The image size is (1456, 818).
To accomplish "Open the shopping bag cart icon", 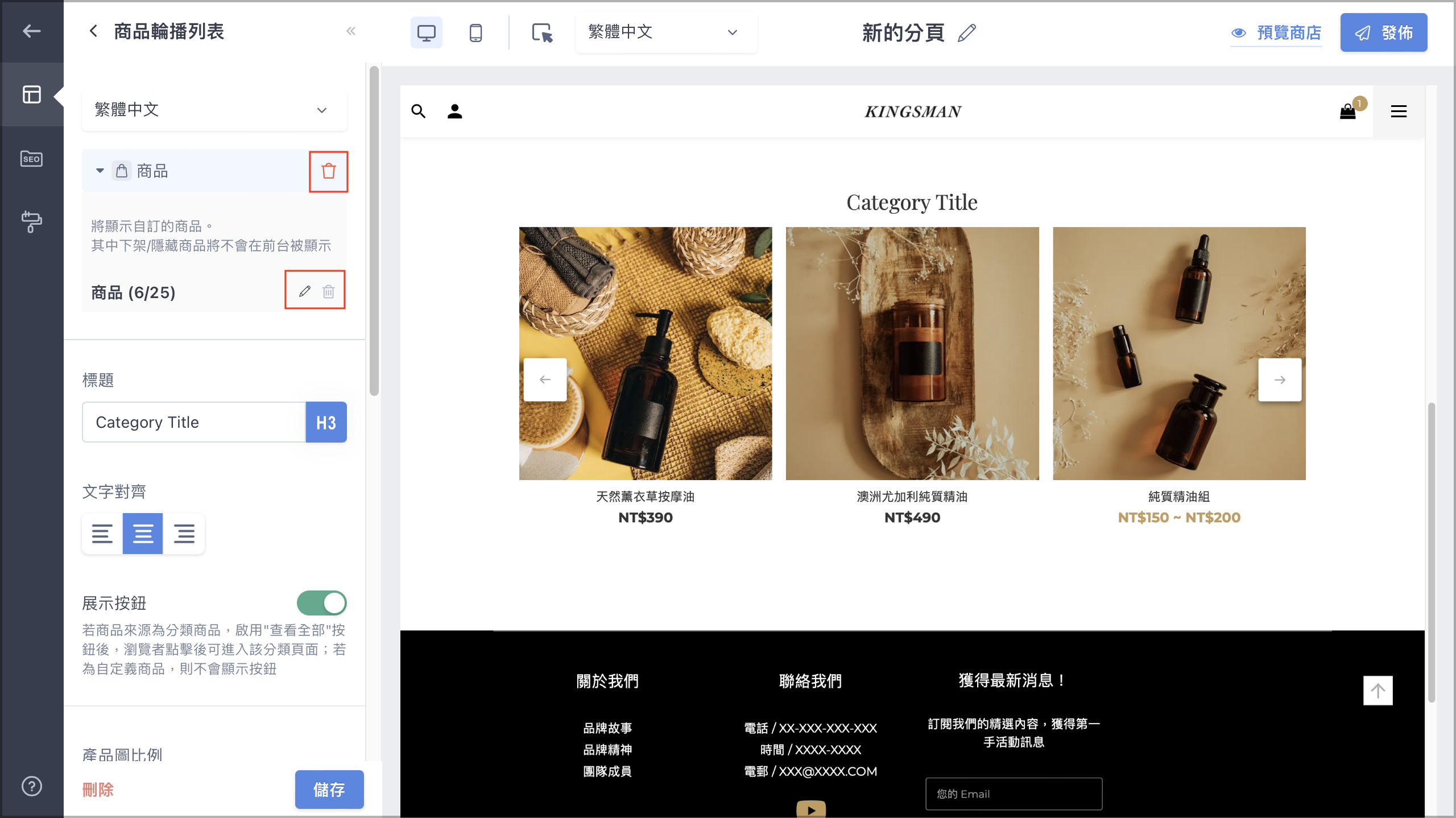I will pyautogui.click(x=1348, y=111).
